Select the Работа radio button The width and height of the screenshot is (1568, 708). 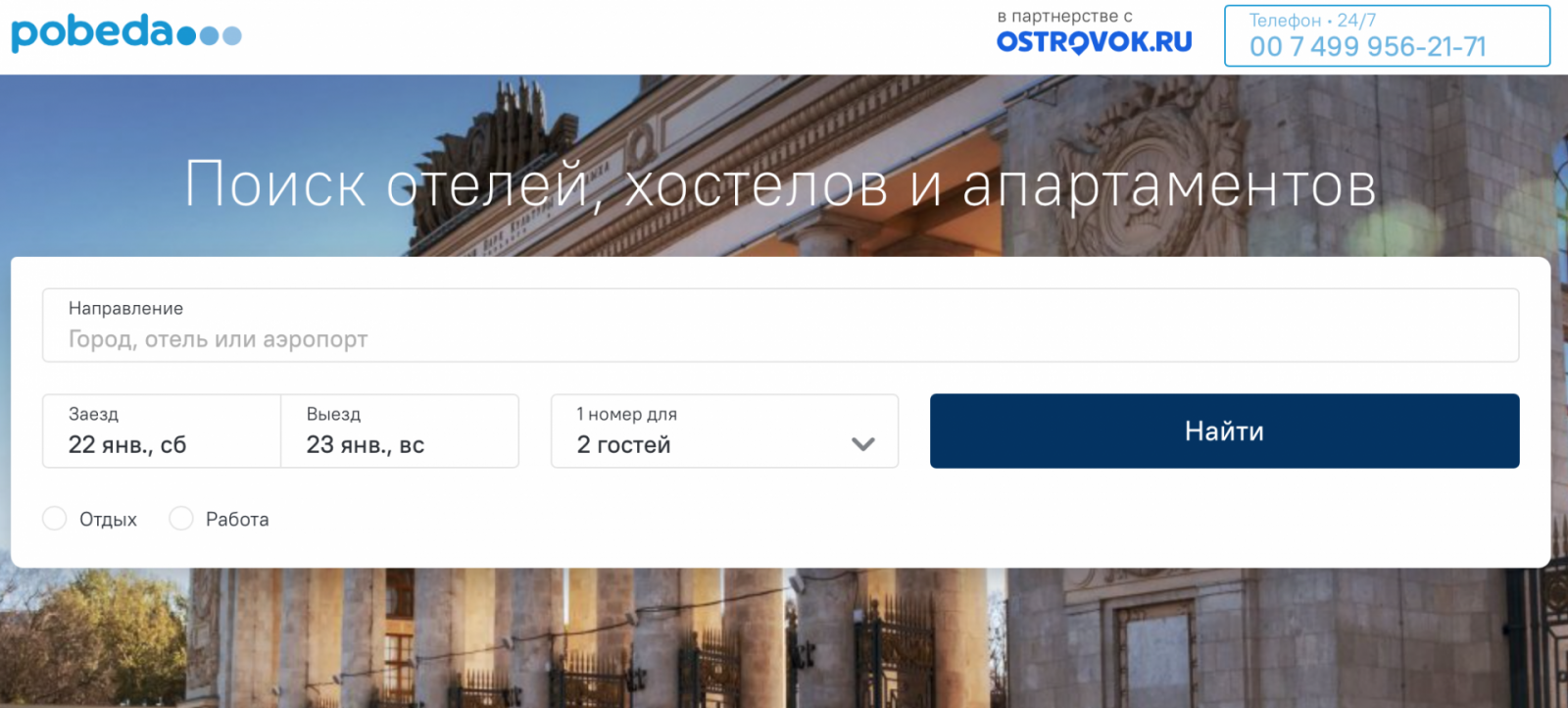pos(181,518)
